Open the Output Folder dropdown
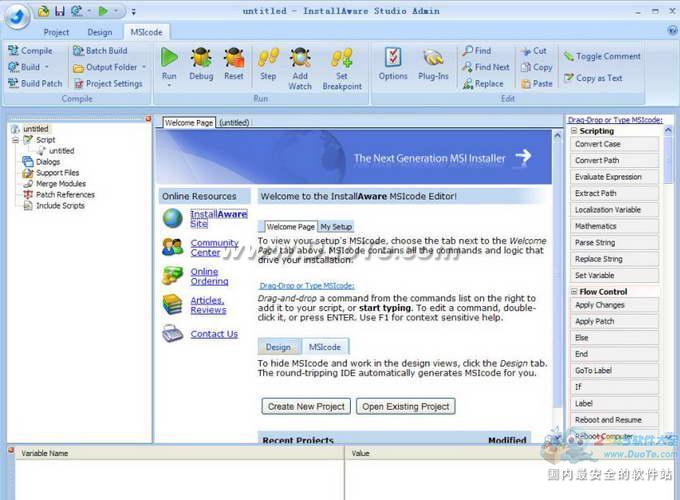This screenshot has height=500, width=680. tap(143, 67)
